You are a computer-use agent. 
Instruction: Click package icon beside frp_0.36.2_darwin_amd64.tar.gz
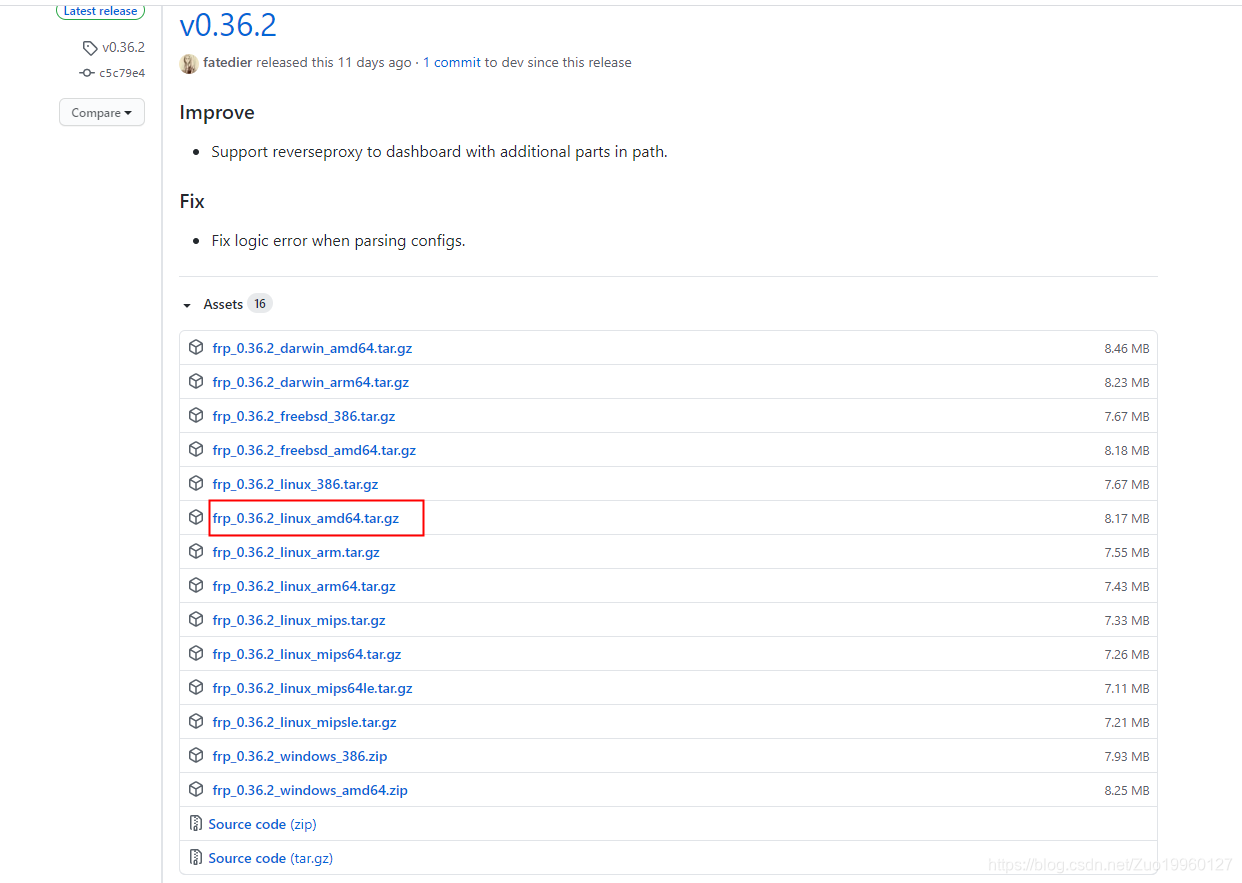(196, 348)
